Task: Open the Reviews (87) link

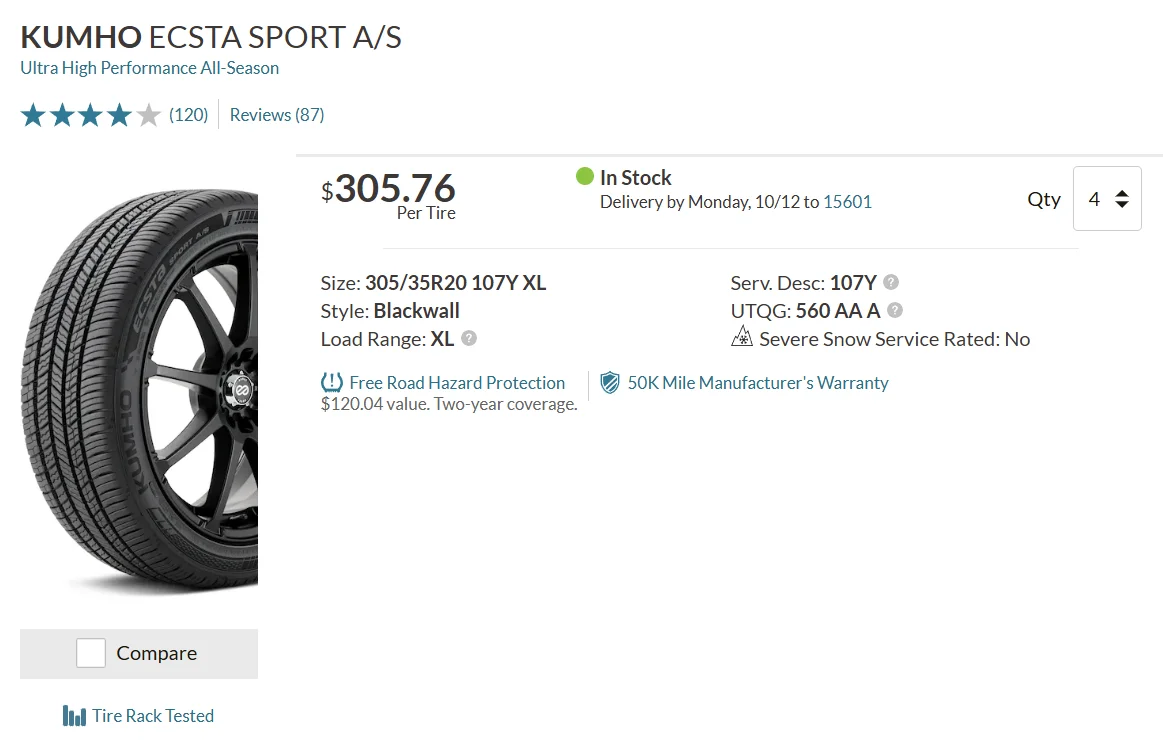Action: [277, 115]
